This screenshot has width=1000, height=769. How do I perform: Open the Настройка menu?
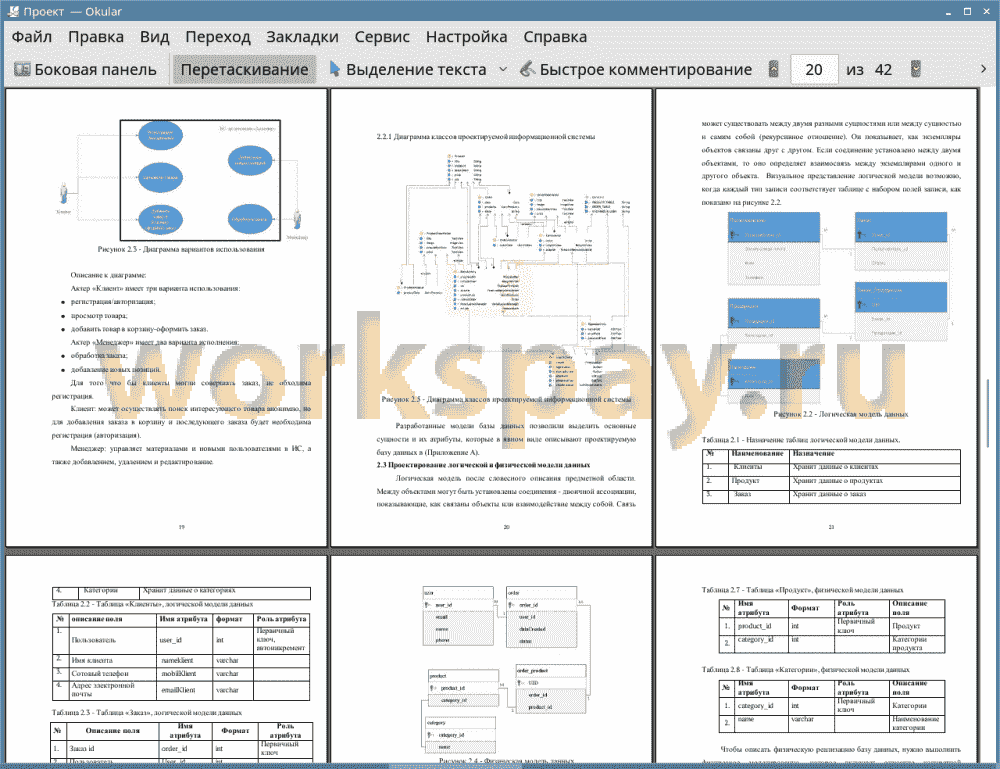tap(466, 37)
